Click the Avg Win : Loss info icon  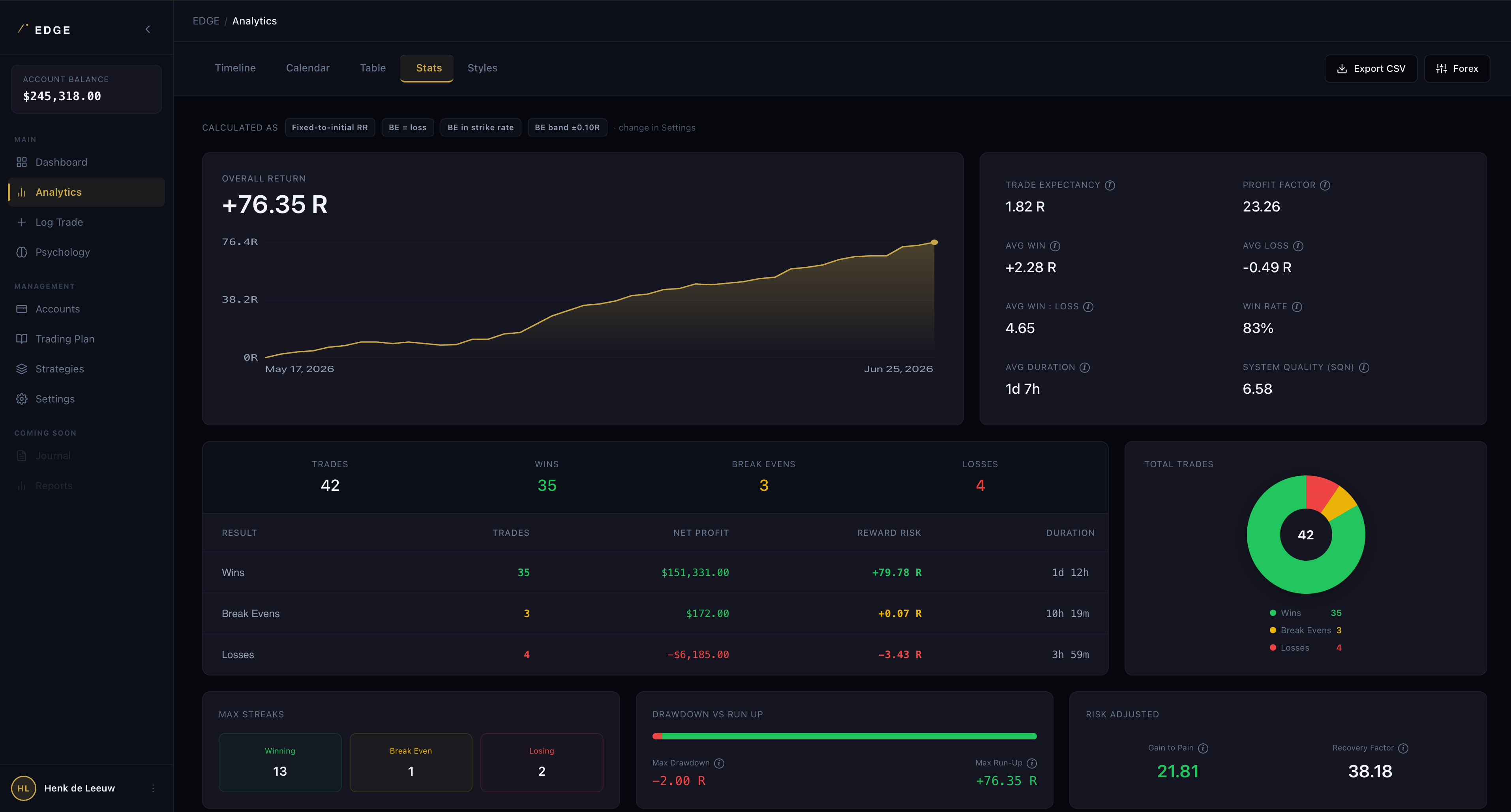coord(1088,307)
